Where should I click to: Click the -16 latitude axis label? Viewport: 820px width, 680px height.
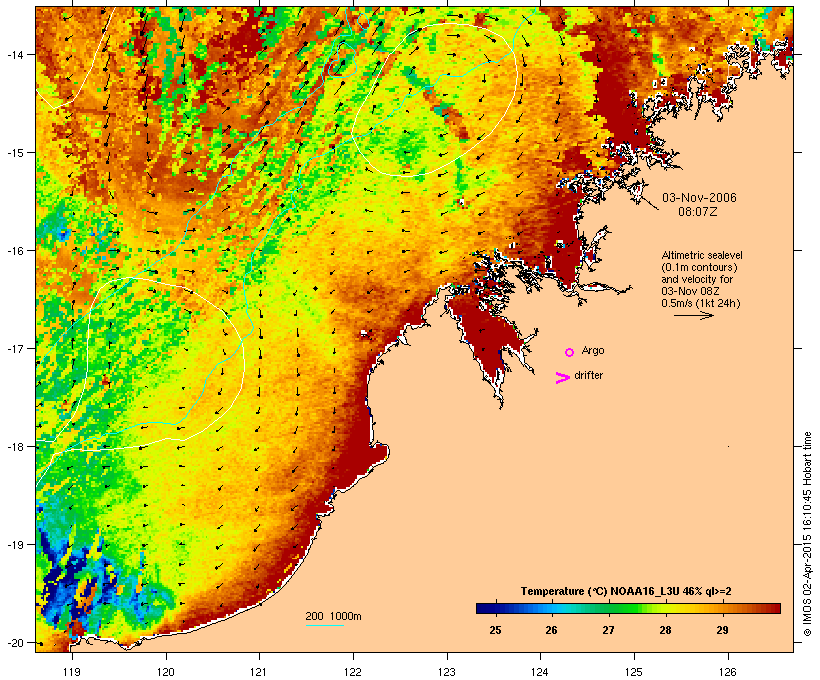point(15,251)
